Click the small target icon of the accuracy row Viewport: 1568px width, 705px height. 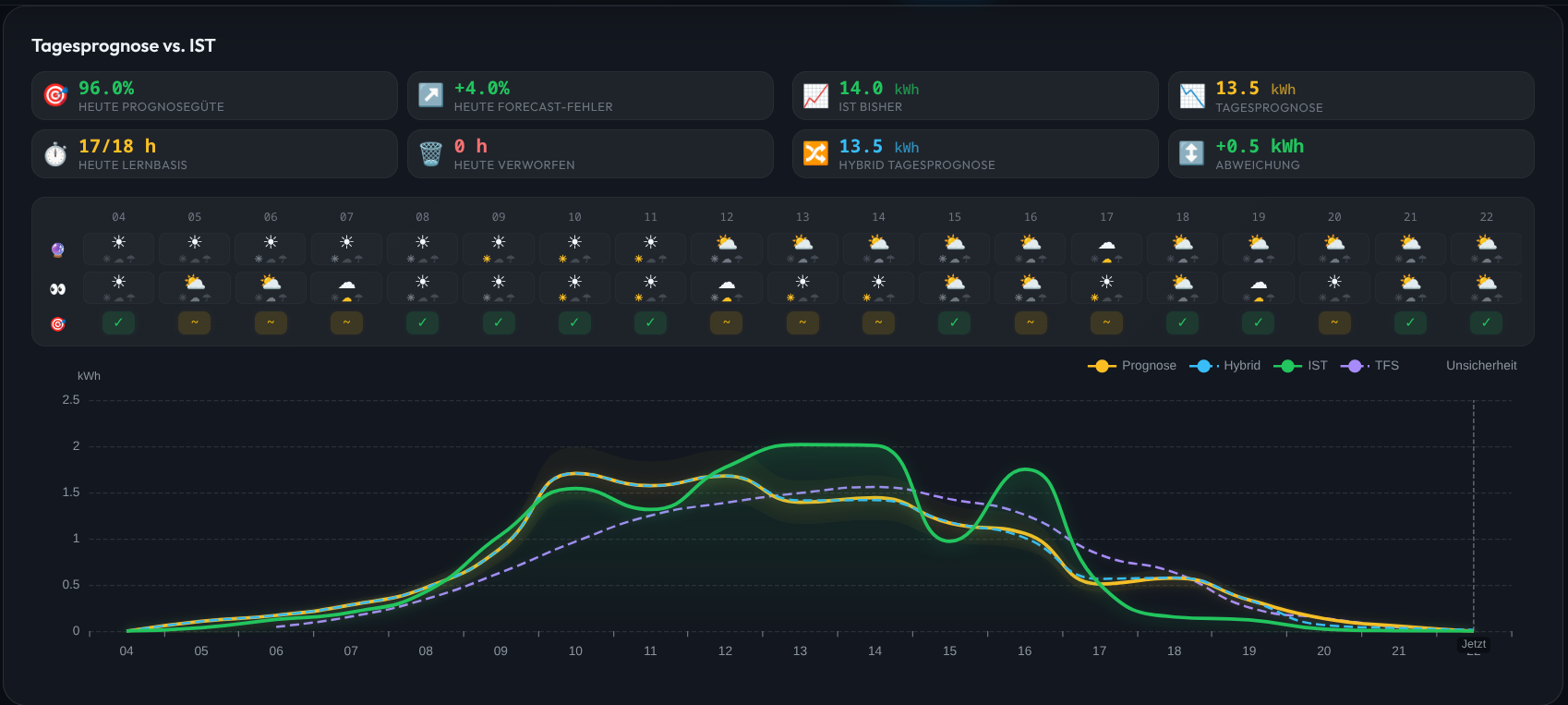pyautogui.click(x=57, y=323)
